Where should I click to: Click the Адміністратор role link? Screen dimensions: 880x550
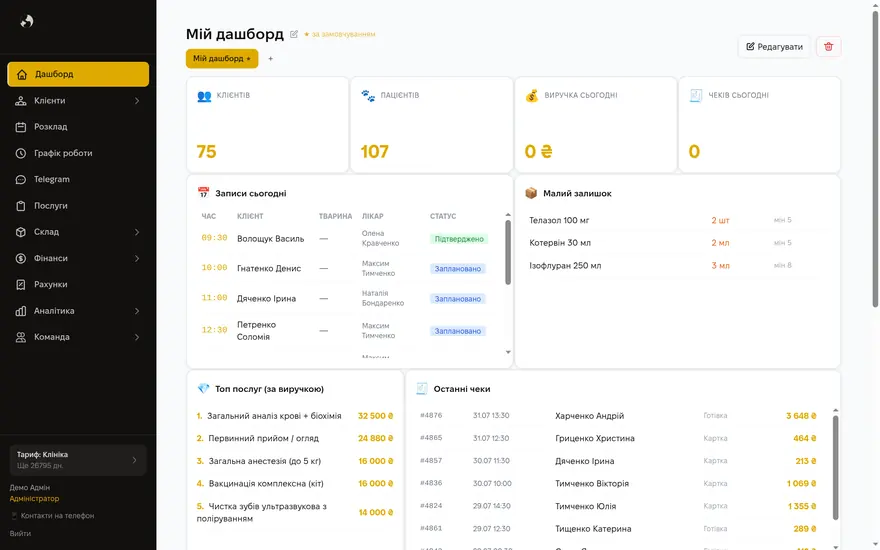tap(34, 498)
